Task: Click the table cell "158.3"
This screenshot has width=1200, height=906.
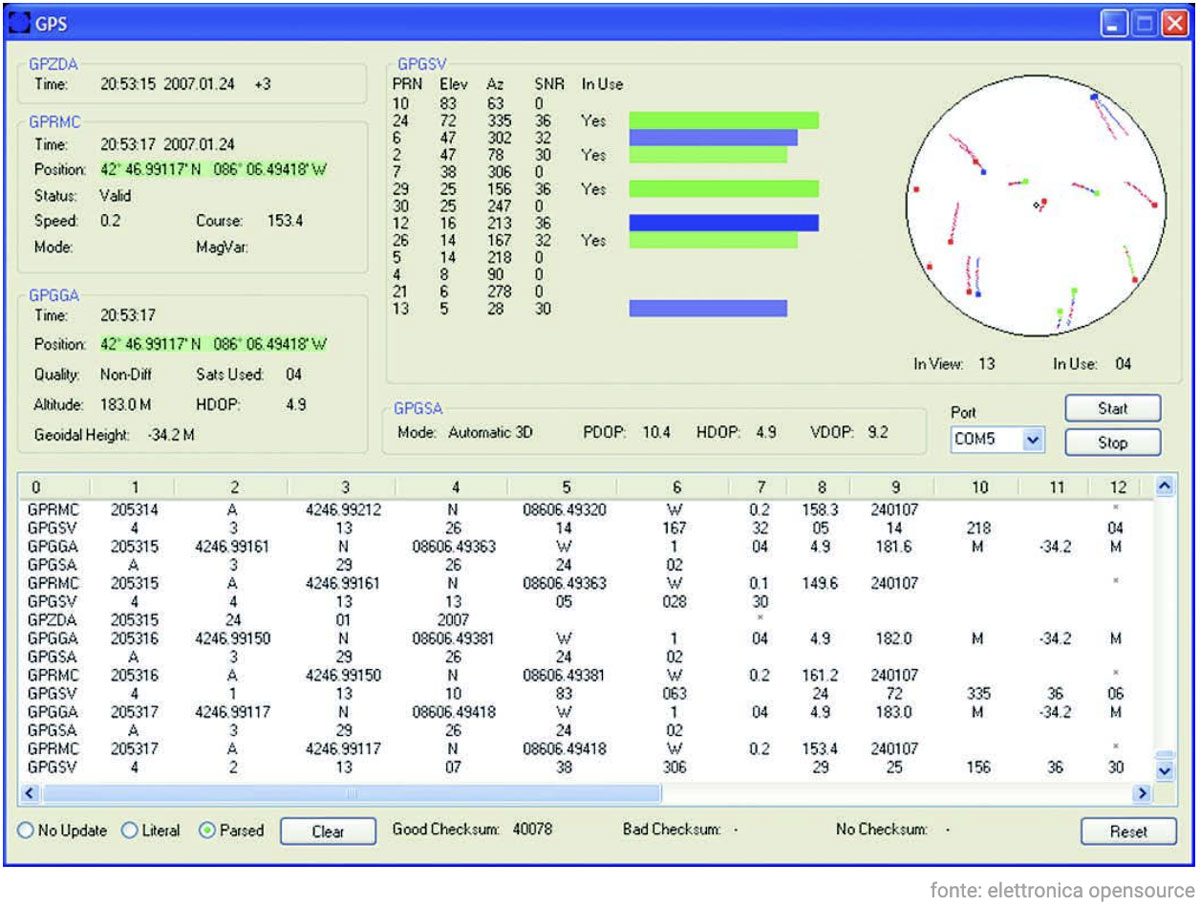Action: [x=821, y=510]
